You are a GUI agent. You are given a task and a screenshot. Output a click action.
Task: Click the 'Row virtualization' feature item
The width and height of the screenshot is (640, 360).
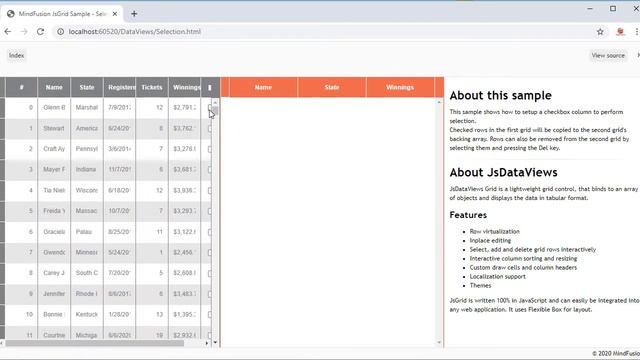(494, 231)
